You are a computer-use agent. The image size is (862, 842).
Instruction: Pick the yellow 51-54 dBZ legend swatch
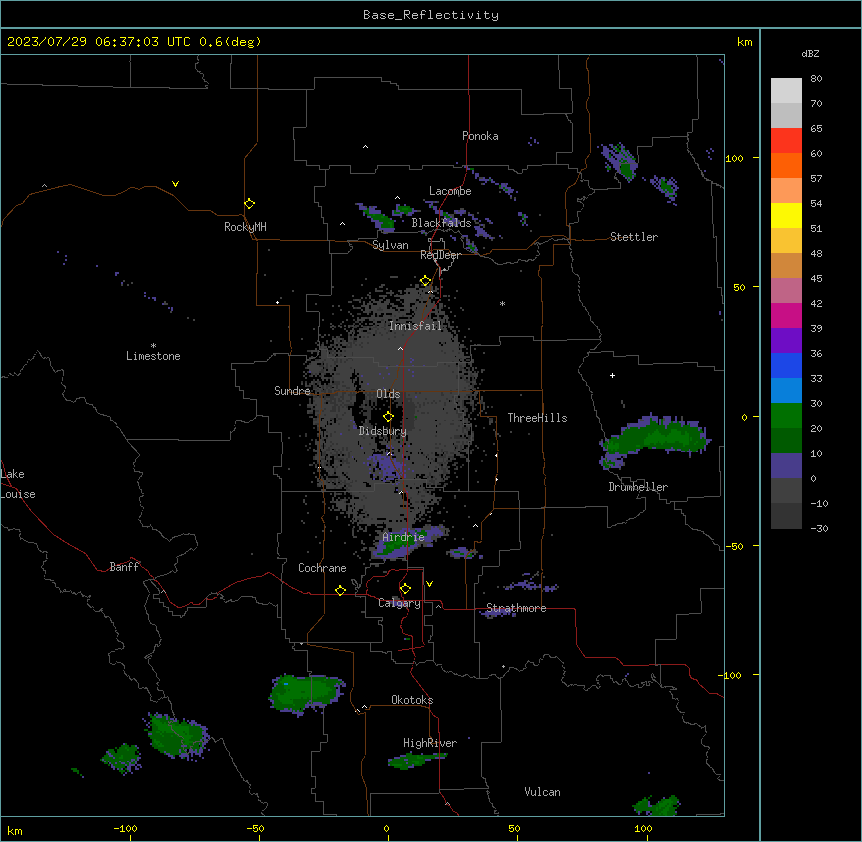coord(786,215)
